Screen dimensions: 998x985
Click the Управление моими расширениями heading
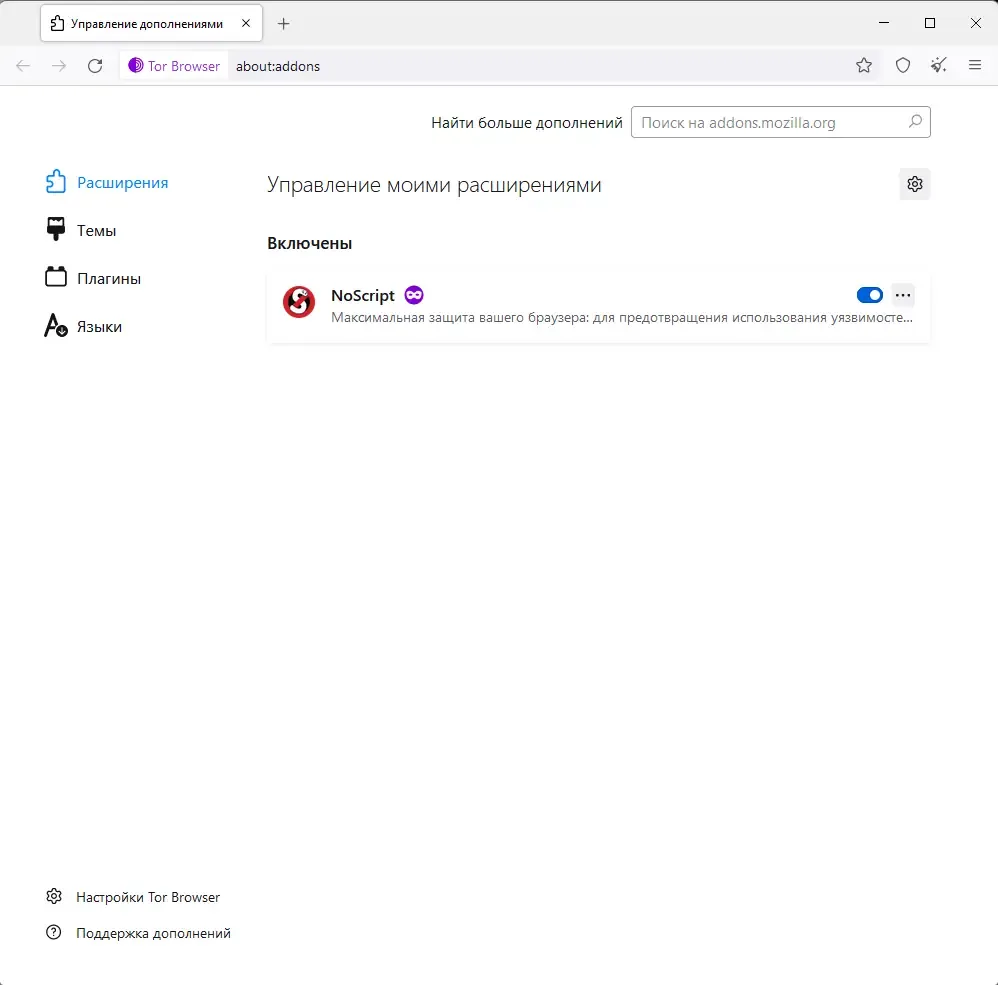434,185
